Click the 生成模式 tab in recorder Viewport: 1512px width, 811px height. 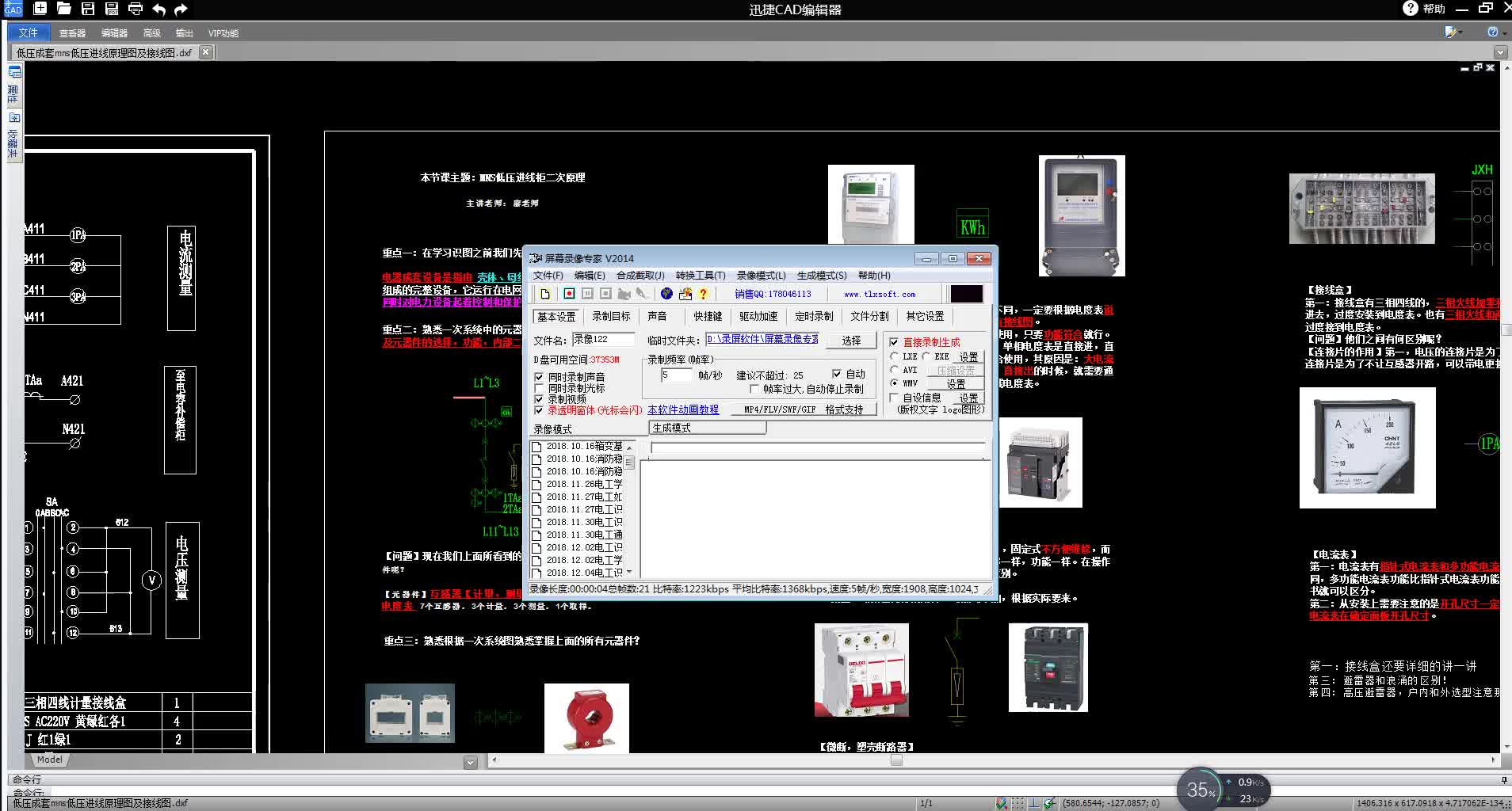(708, 428)
